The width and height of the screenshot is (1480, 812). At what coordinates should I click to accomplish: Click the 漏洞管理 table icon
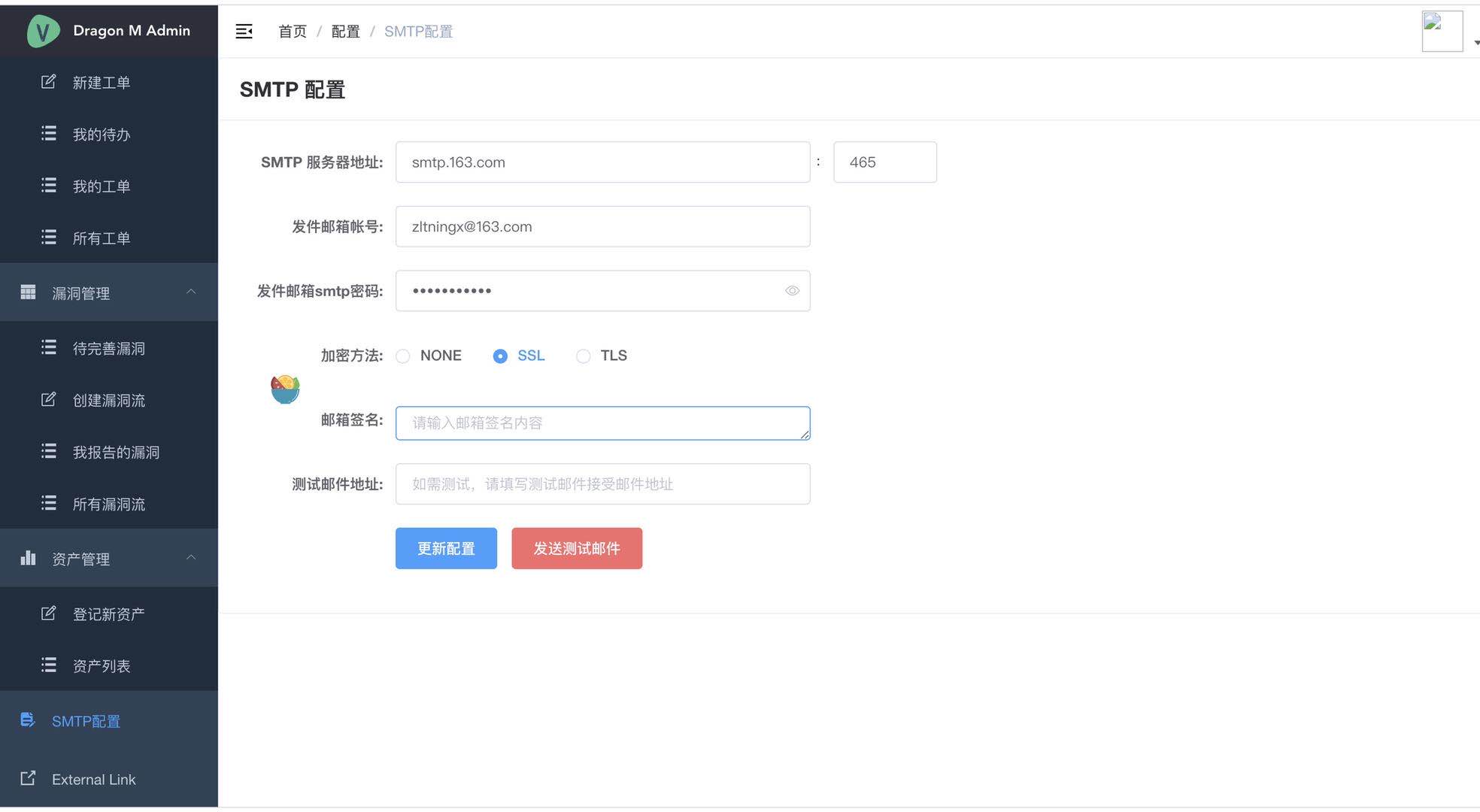coord(28,292)
